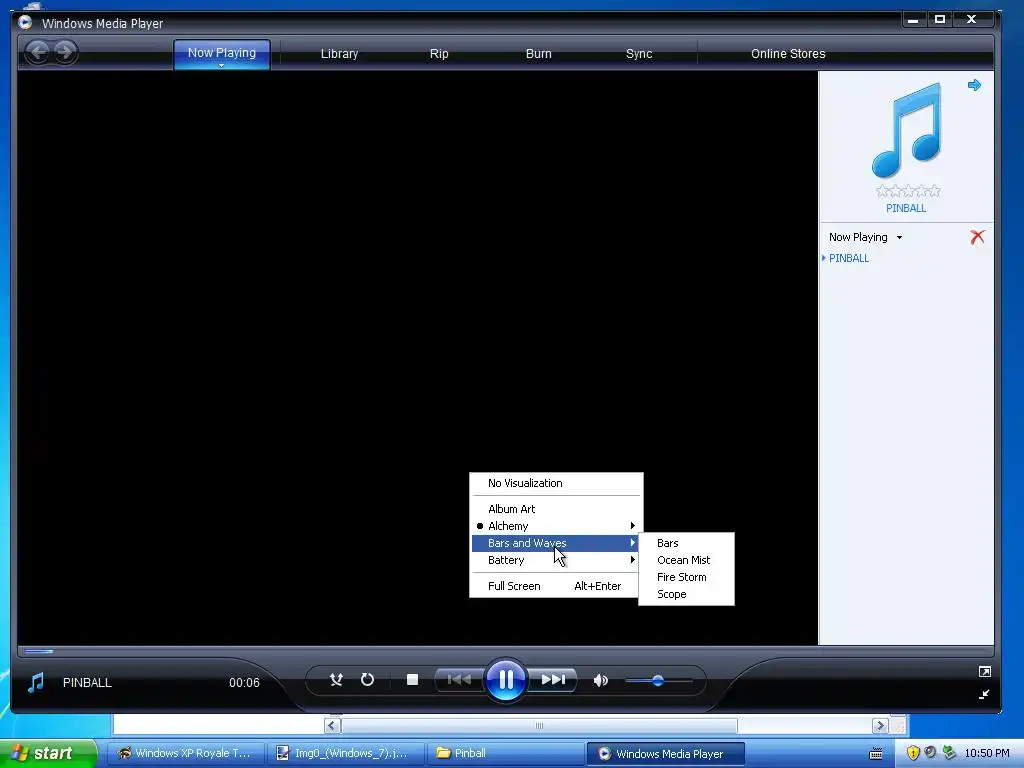
Task: Skip to the previous track
Action: pos(459,680)
